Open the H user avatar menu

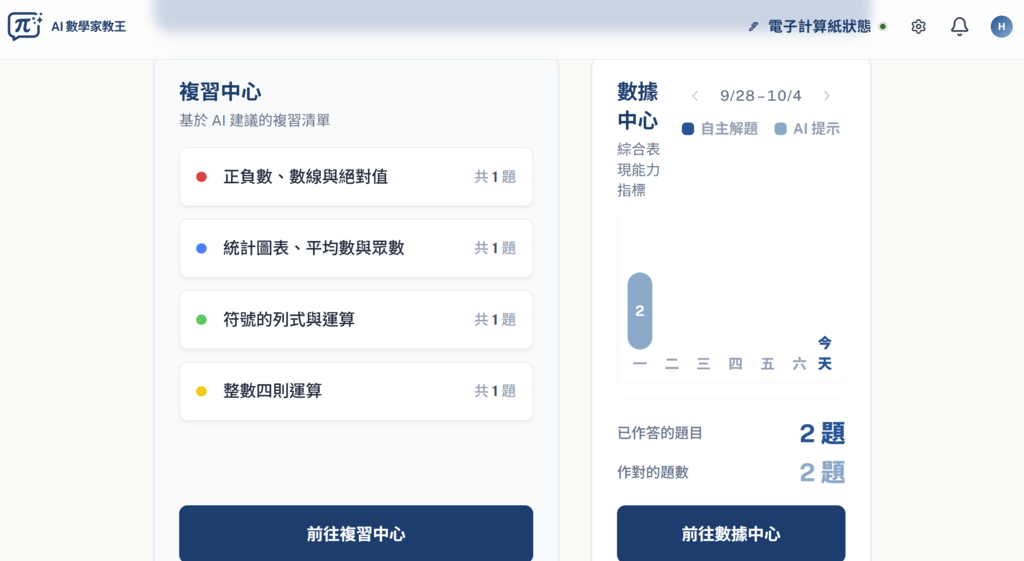coord(1001,27)
